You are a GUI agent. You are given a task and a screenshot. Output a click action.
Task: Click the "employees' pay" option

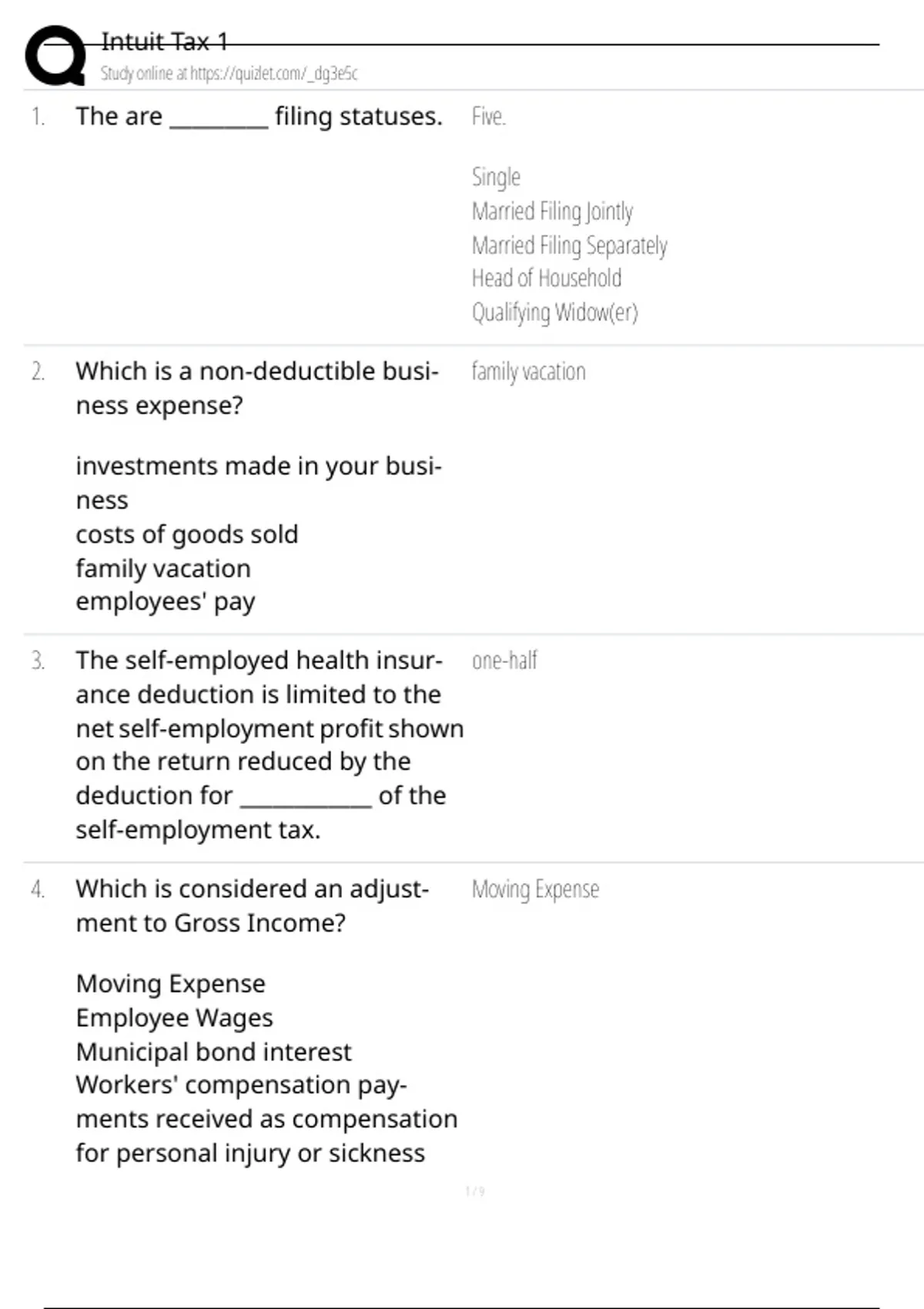[165, 601]
